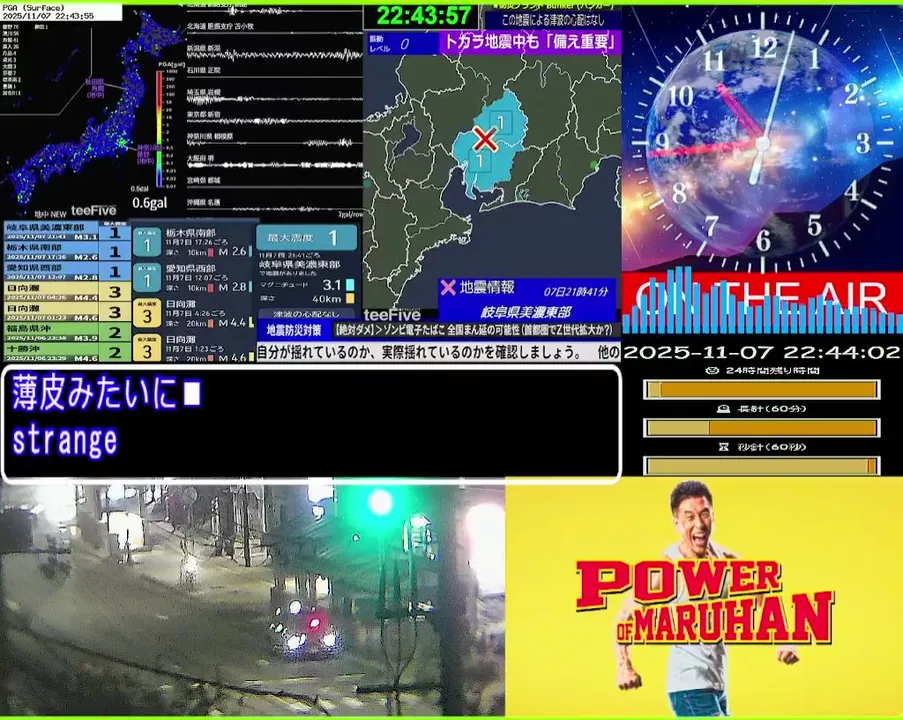Click the hourglass icon beside 秒針(60秒)
903x720 pixels.
pos(724,446)
